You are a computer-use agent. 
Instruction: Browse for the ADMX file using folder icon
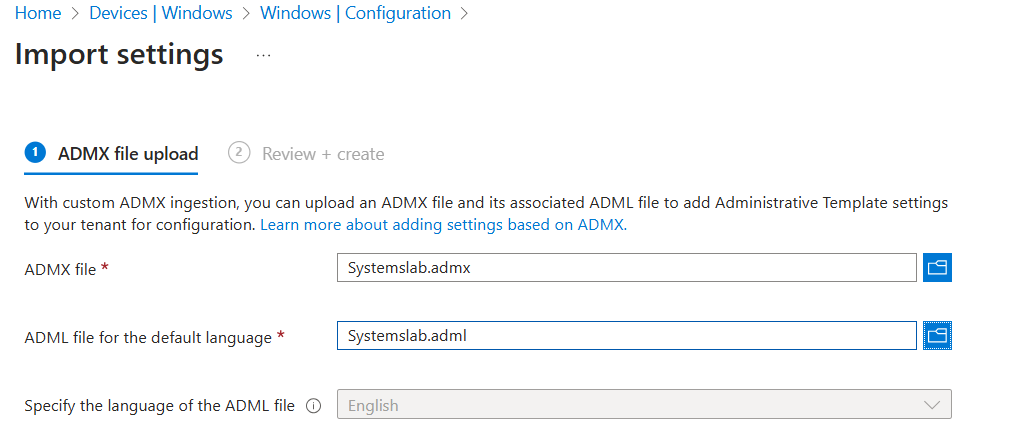pyautogui.click(x=937, y=267)
